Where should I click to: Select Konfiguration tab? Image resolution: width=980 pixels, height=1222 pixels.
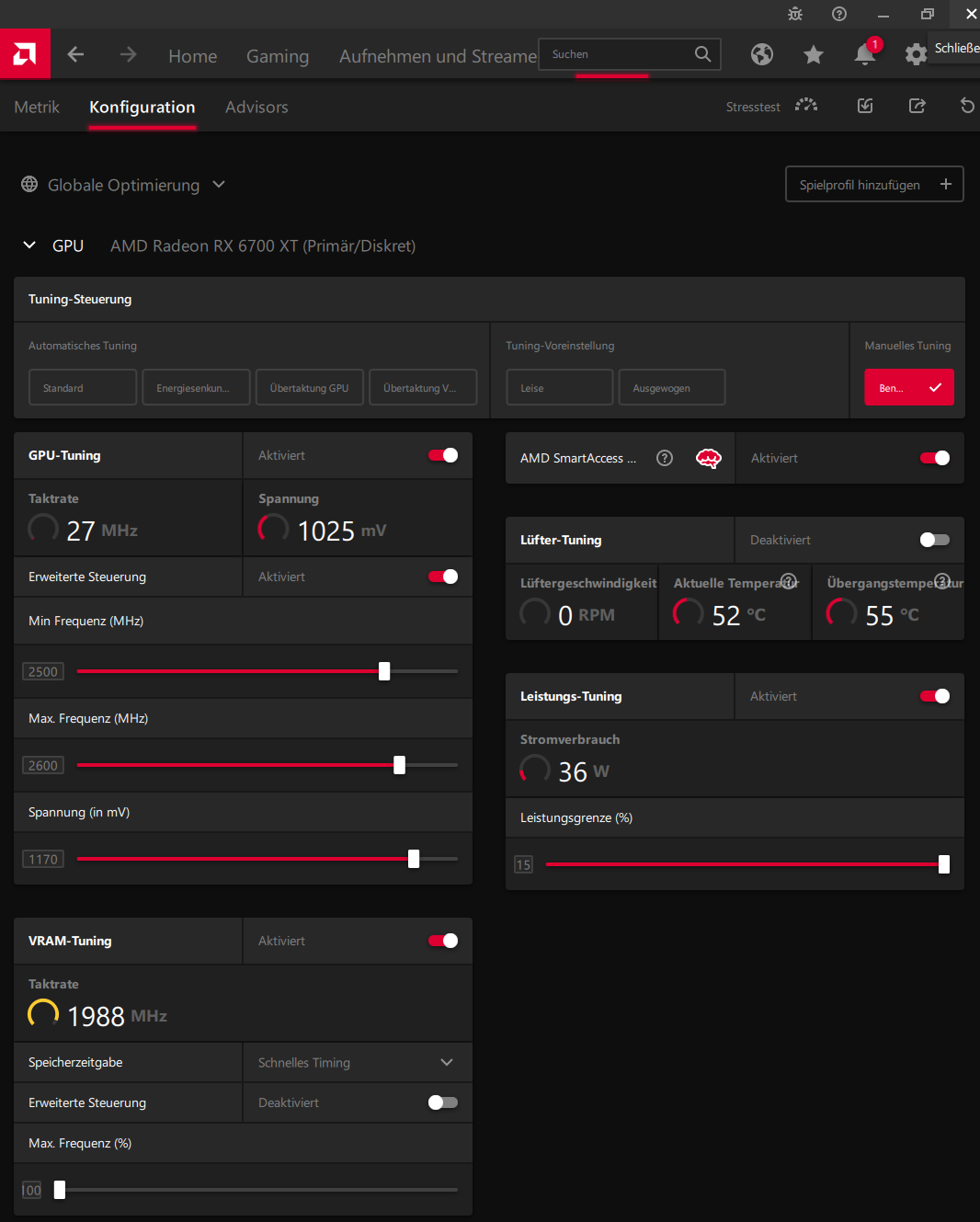(142, 108)
